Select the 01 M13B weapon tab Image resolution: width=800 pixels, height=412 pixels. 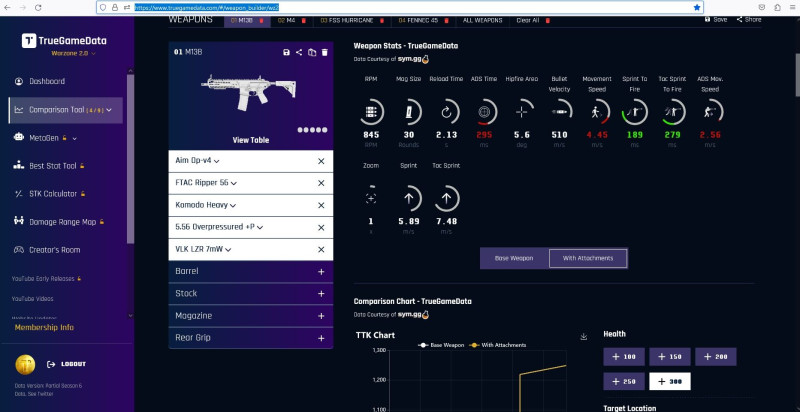pos(243,20)
